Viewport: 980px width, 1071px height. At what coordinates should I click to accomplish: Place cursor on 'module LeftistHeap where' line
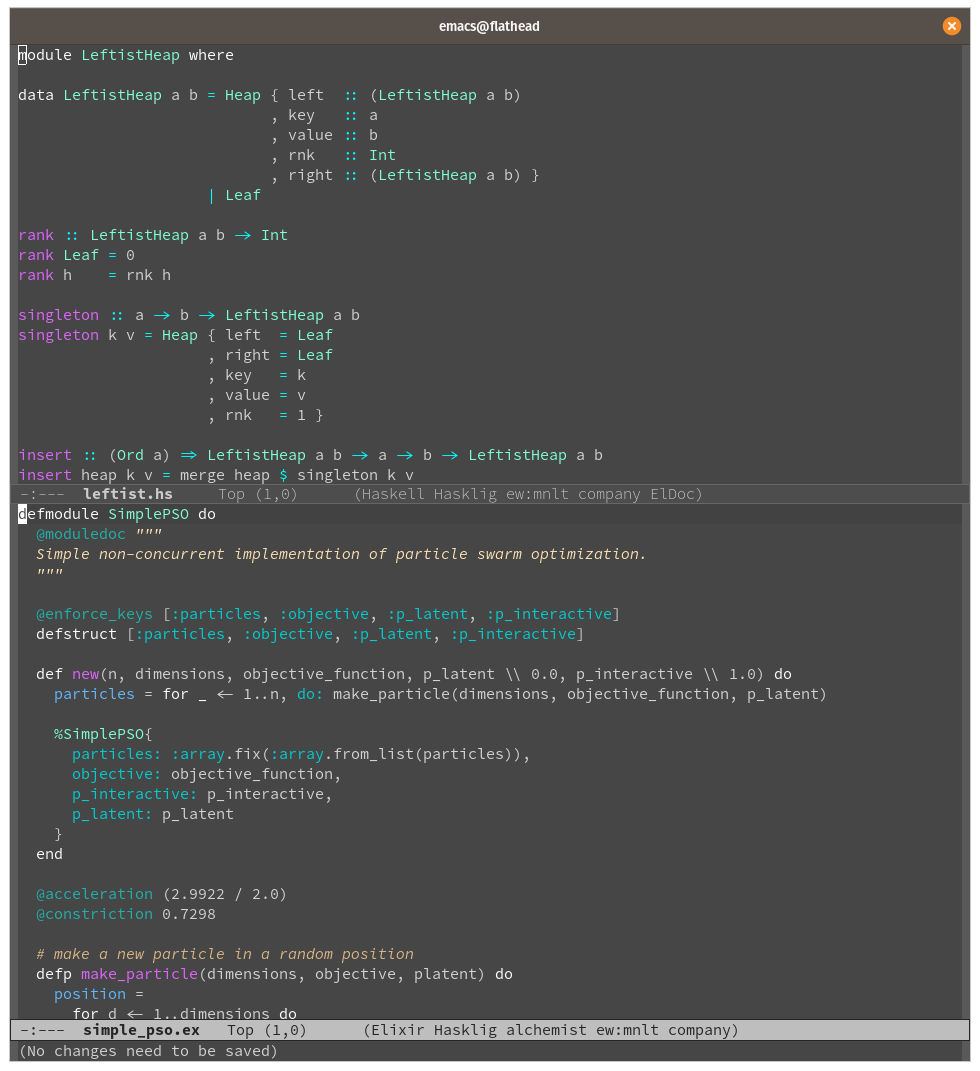point(126,55)
